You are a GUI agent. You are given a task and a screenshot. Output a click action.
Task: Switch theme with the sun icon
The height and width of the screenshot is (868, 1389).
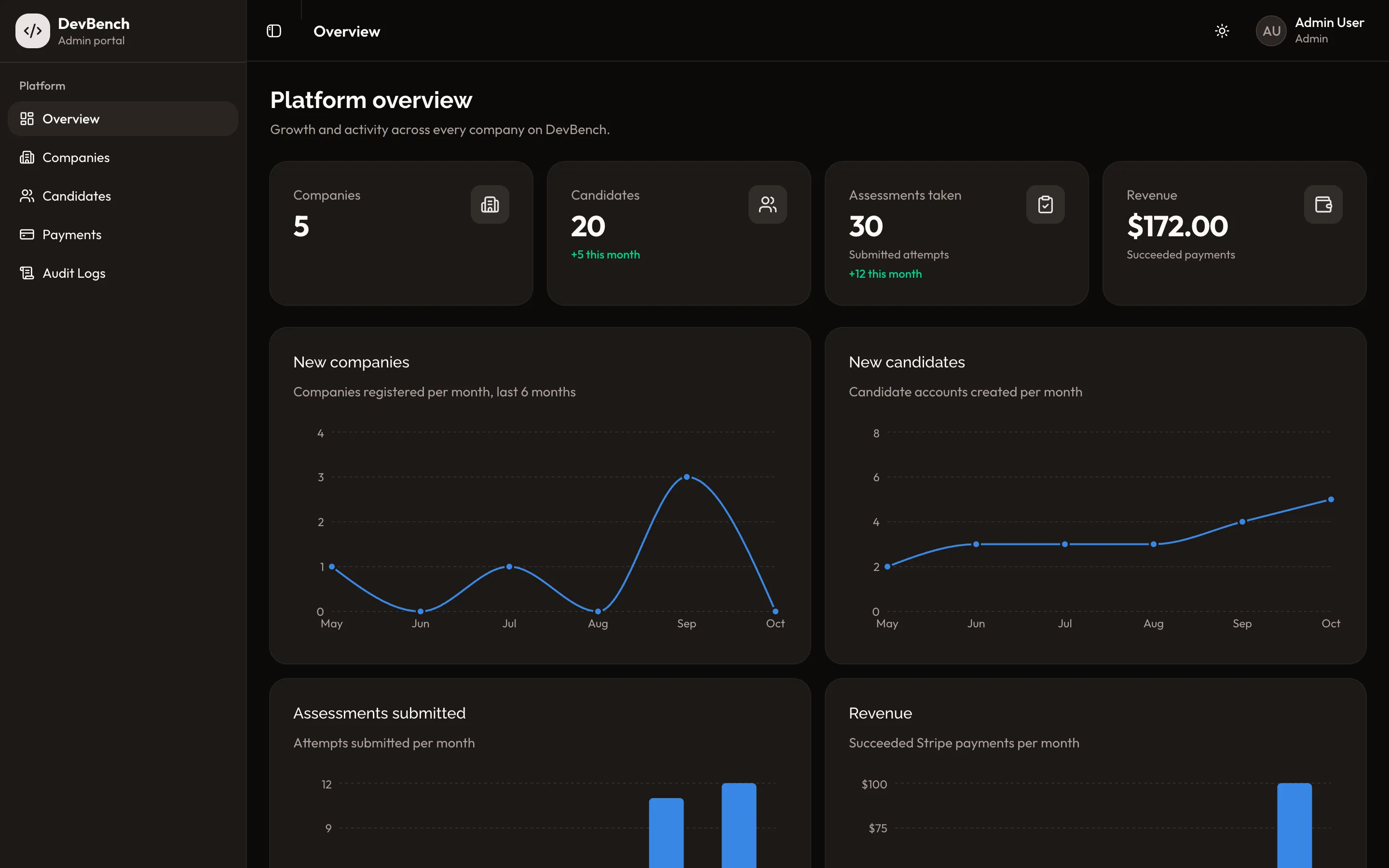pos(1222,31)
